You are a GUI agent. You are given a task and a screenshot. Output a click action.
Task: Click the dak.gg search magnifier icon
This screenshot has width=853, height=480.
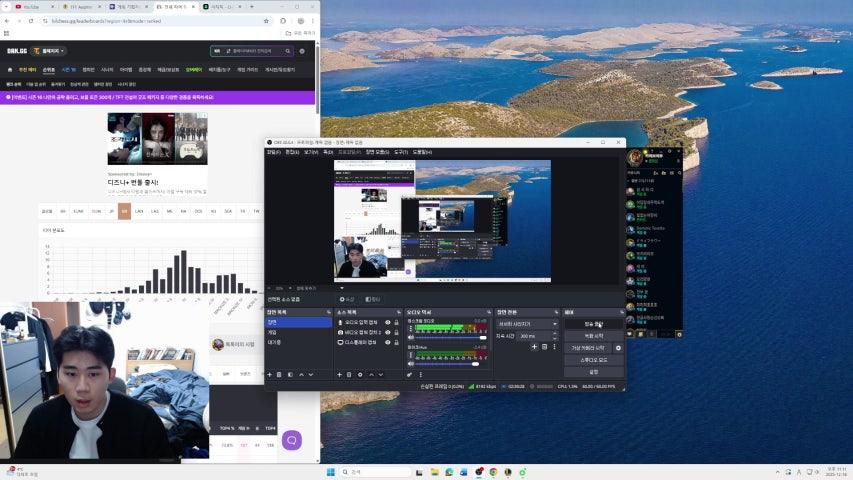coord(289,51)
